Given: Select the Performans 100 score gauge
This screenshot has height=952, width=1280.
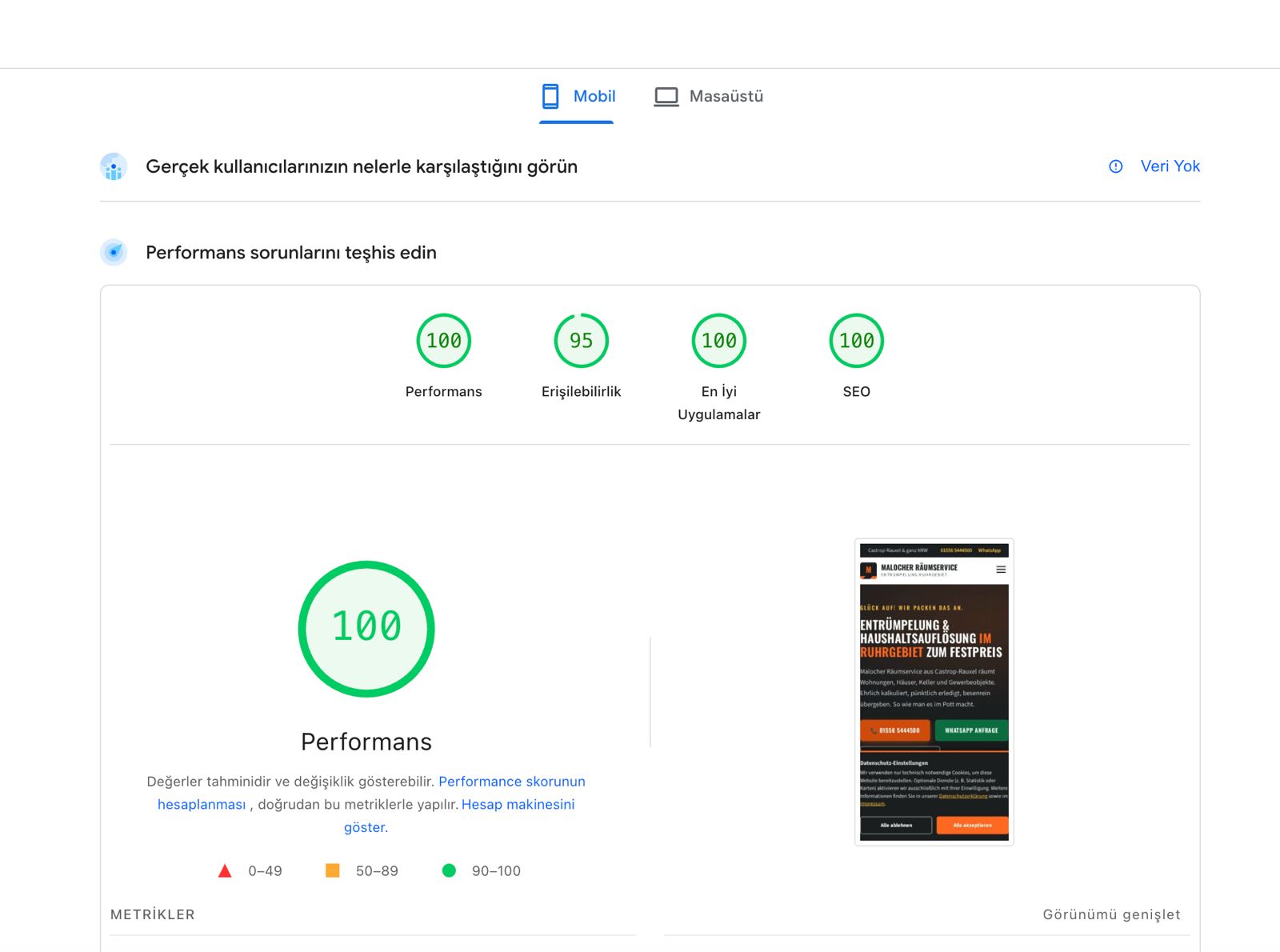Looking at the screenshot, I should click(x=444, y=341).
